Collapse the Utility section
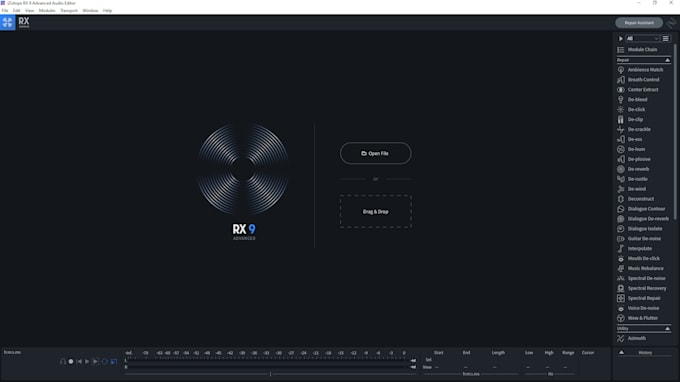This screenshot has width=680, height=382. click(x=667, y=329)
